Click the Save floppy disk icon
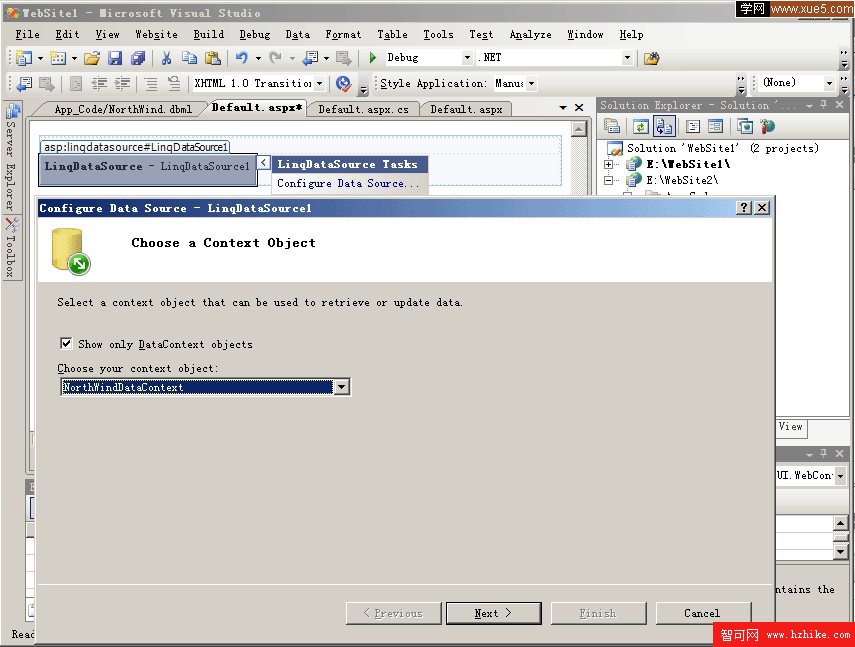Image resolution: width=855 pixels, height=647 pixels. click(115, 58)
